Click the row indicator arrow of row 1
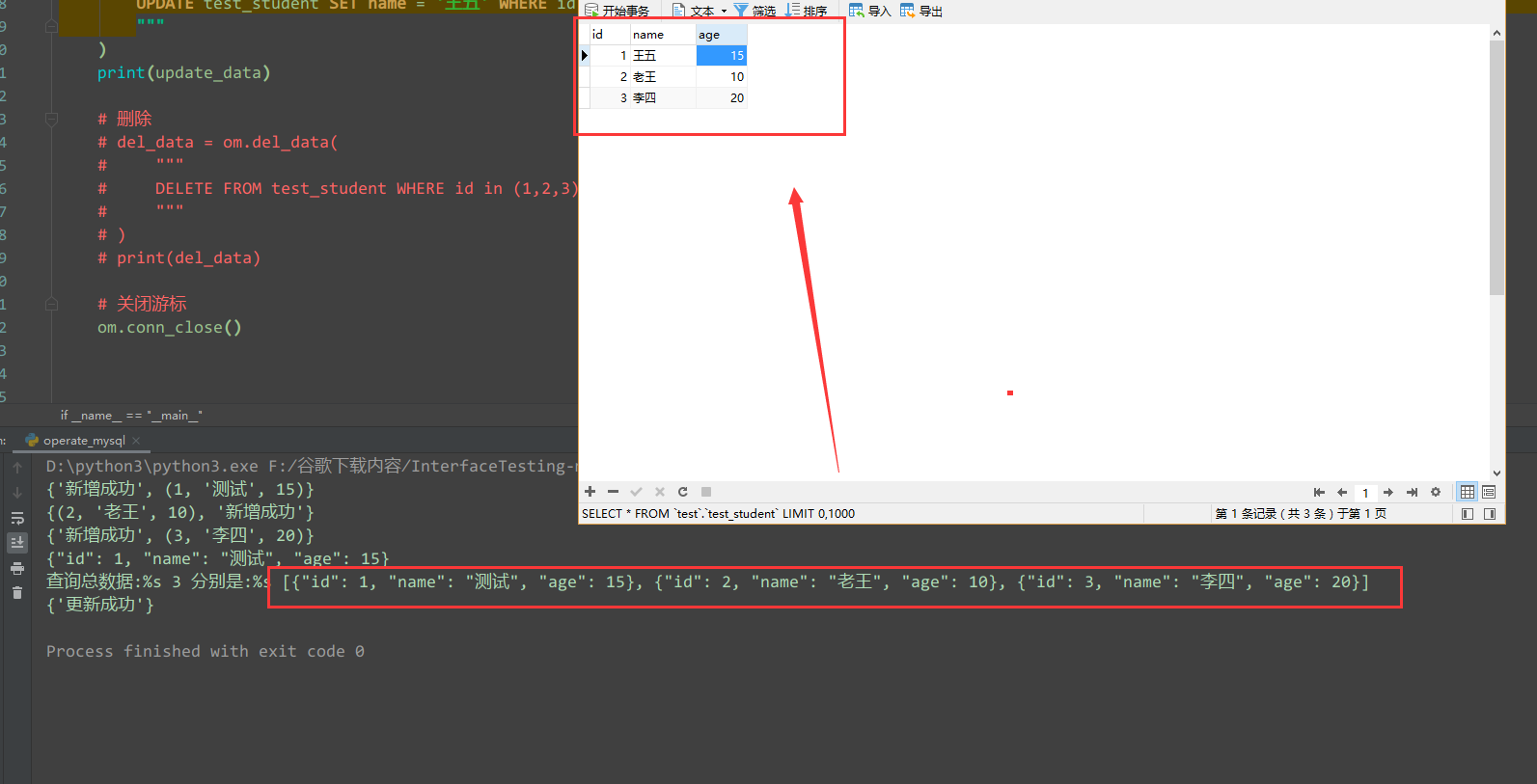This screenshot has width=1537, height=784. (585, 56)
